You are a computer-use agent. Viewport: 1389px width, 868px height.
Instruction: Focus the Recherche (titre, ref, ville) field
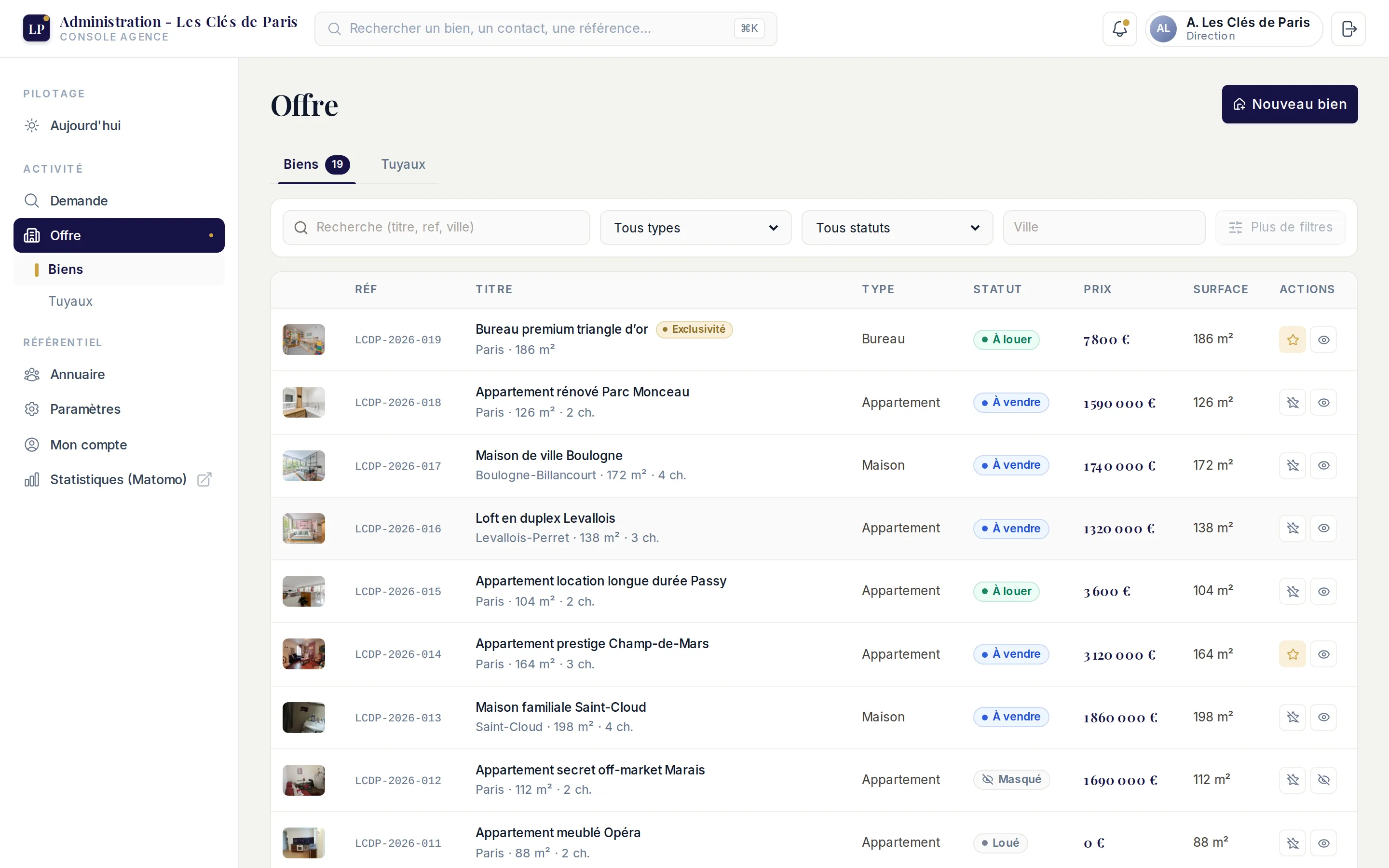[x=436, y=227]
